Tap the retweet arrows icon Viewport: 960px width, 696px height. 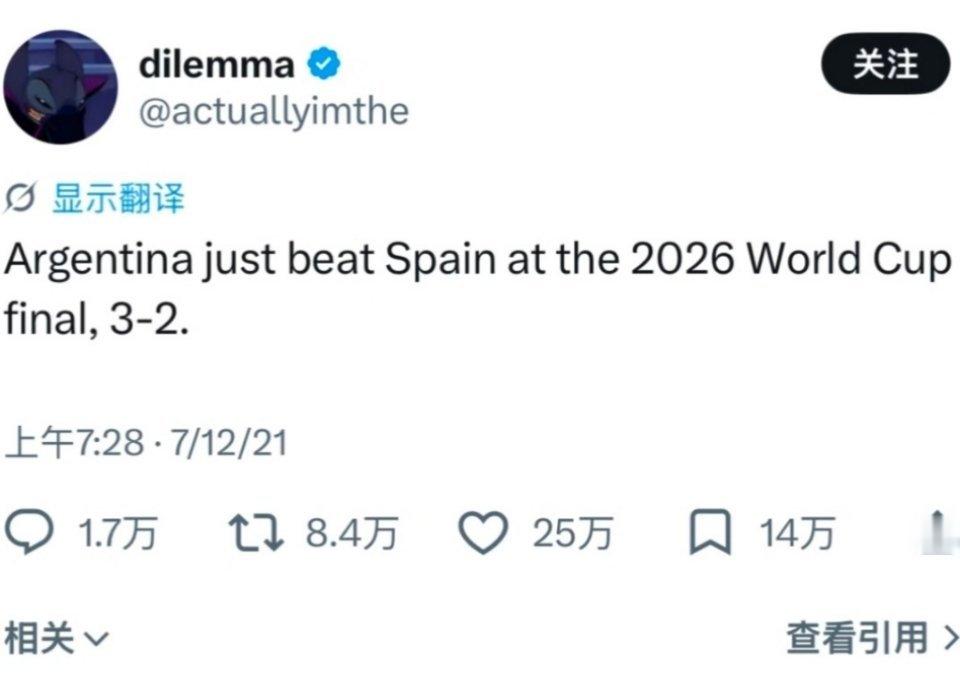(255, 533)
